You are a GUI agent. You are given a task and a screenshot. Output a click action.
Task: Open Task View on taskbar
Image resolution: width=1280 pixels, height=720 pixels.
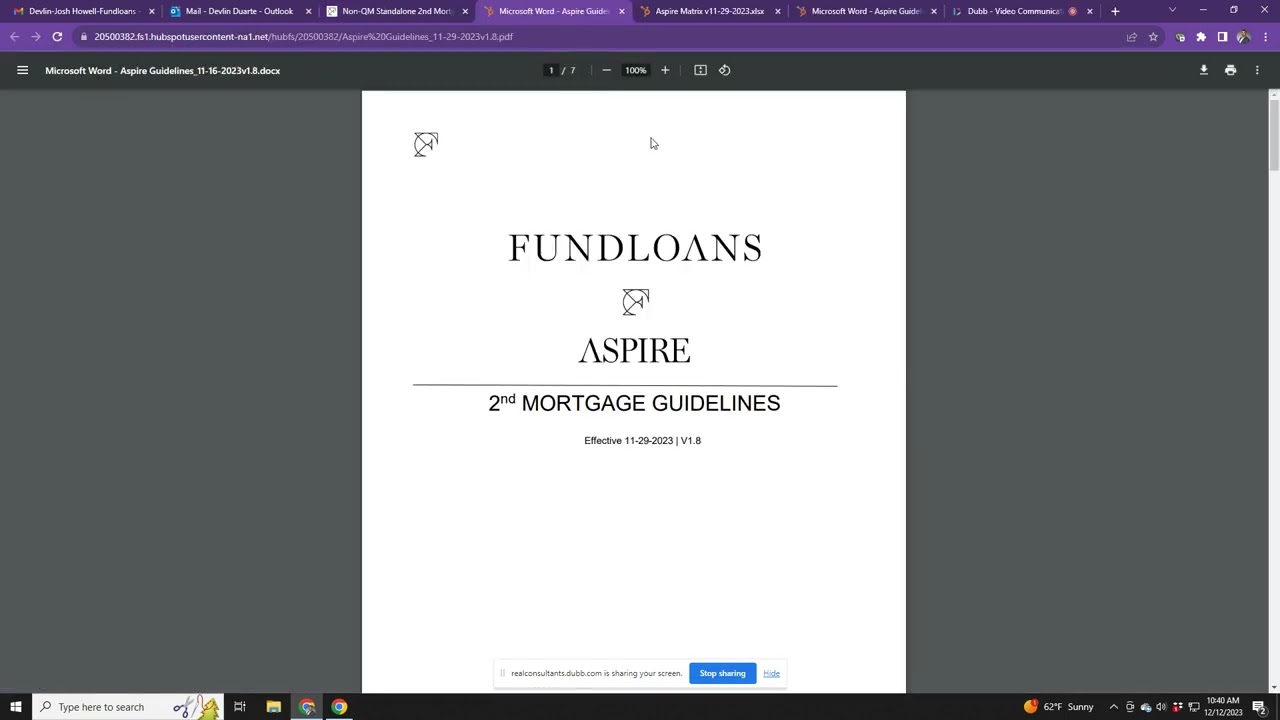pos(240,707)
